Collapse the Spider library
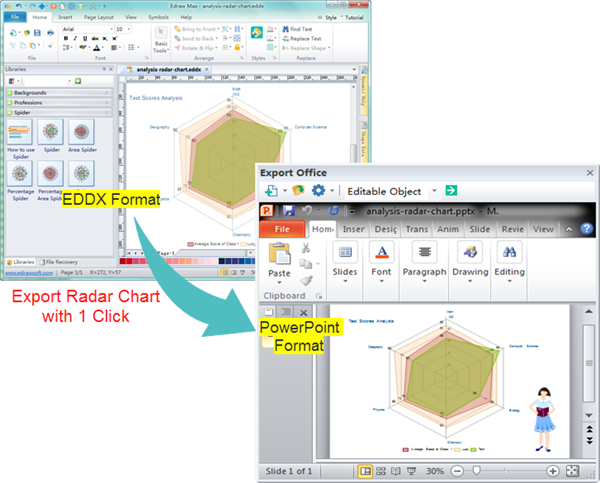 click(59, 113)
